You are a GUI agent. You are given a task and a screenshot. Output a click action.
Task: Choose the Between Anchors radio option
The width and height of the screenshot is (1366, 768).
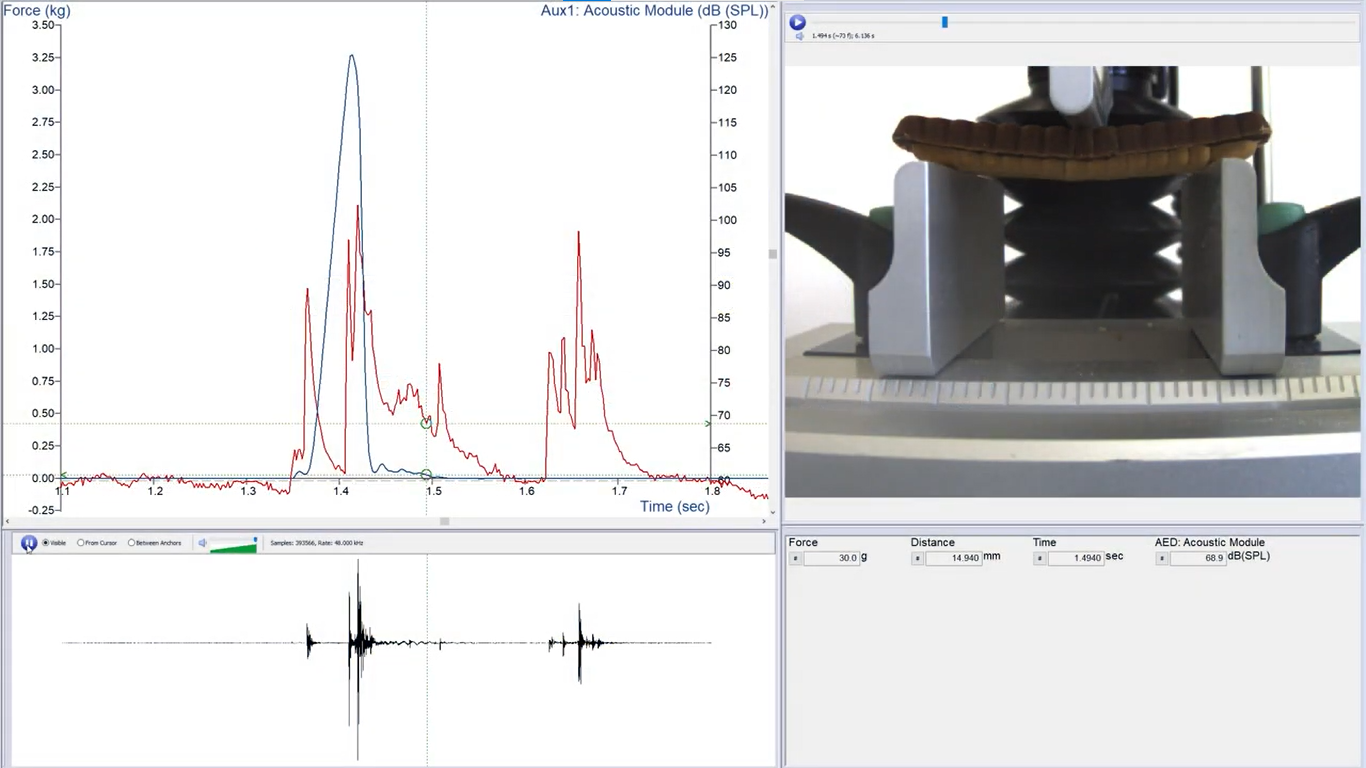(x=132, y=543)
